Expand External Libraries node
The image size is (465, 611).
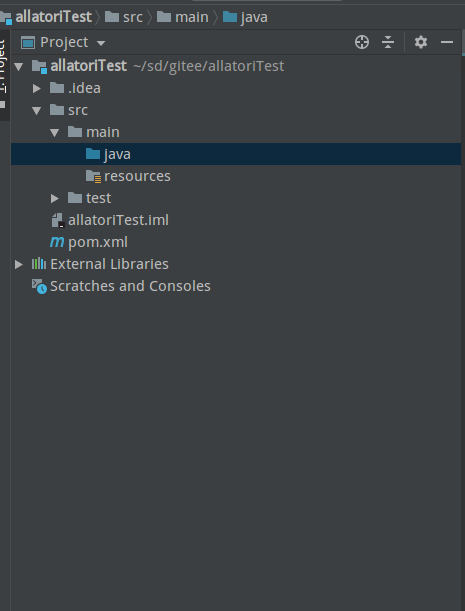18,264
